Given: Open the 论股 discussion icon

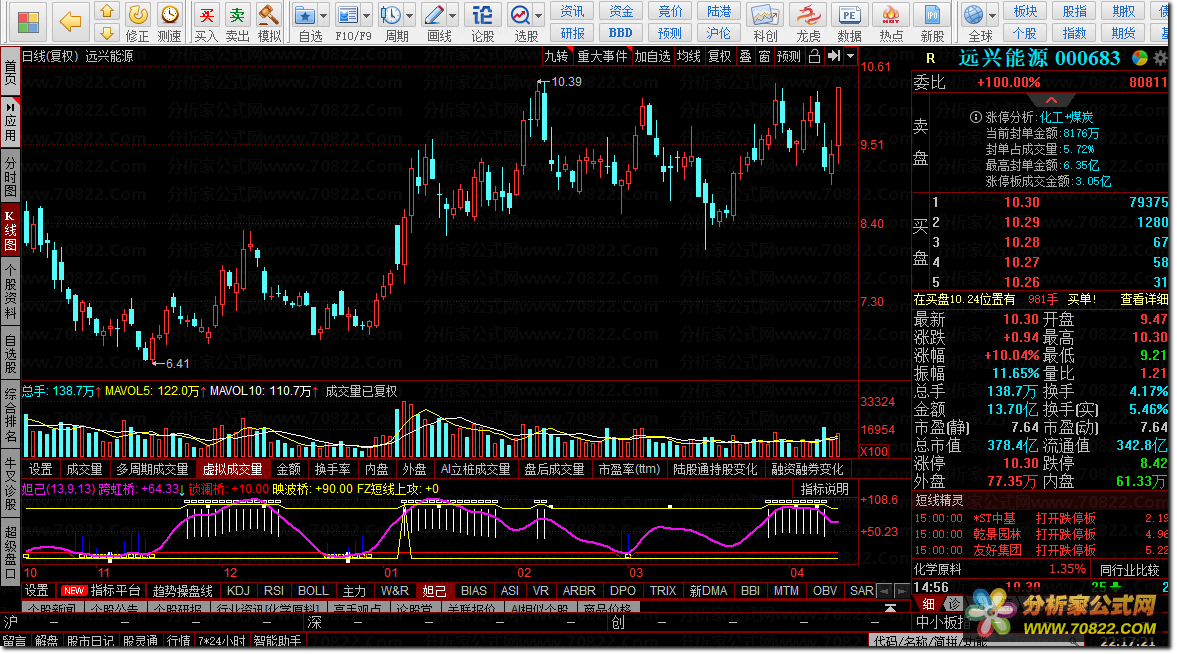Looking at the screenshot, I should 483,23.
